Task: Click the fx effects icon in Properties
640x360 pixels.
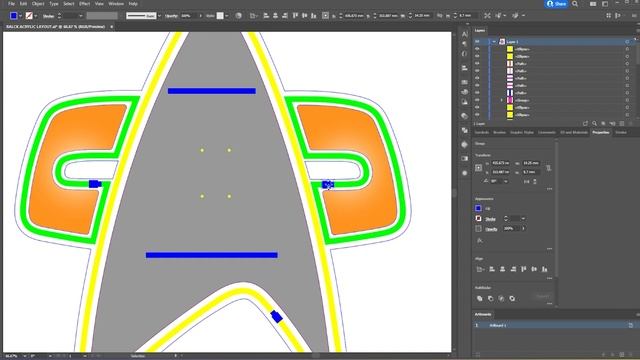Action: 480,240
